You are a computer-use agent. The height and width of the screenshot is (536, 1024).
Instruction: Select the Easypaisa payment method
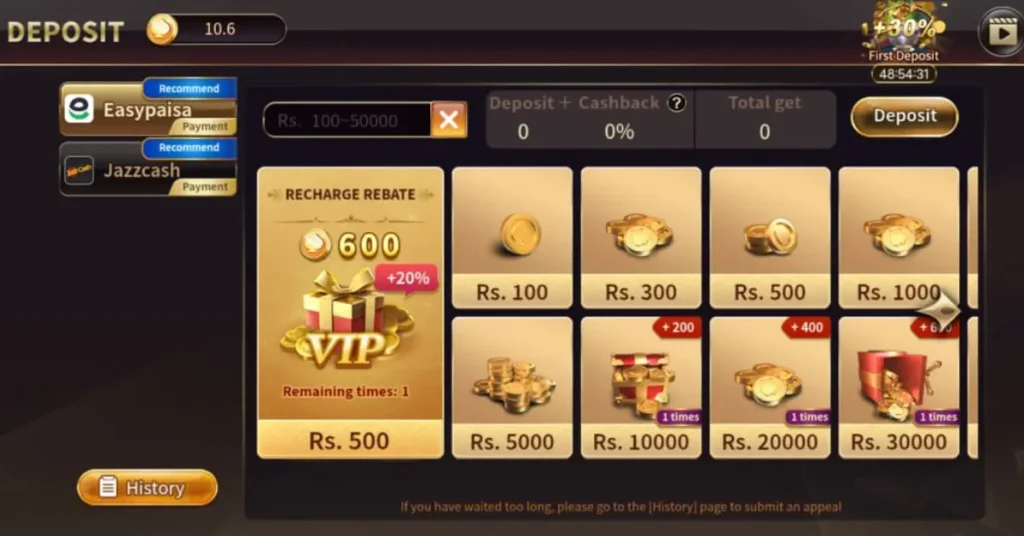pos(148,108)
